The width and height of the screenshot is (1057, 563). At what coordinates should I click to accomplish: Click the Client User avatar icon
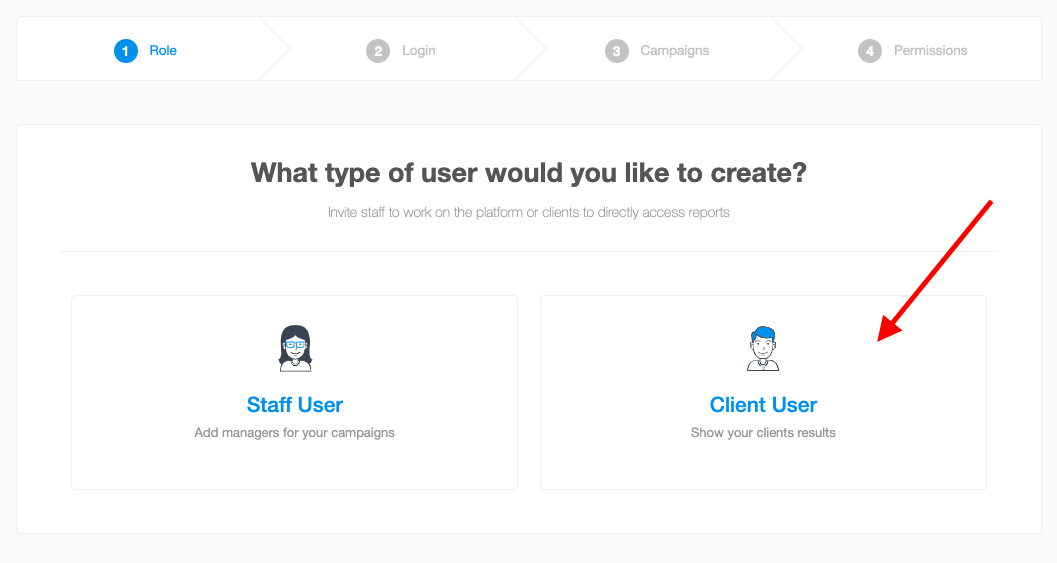click(763, 348)
